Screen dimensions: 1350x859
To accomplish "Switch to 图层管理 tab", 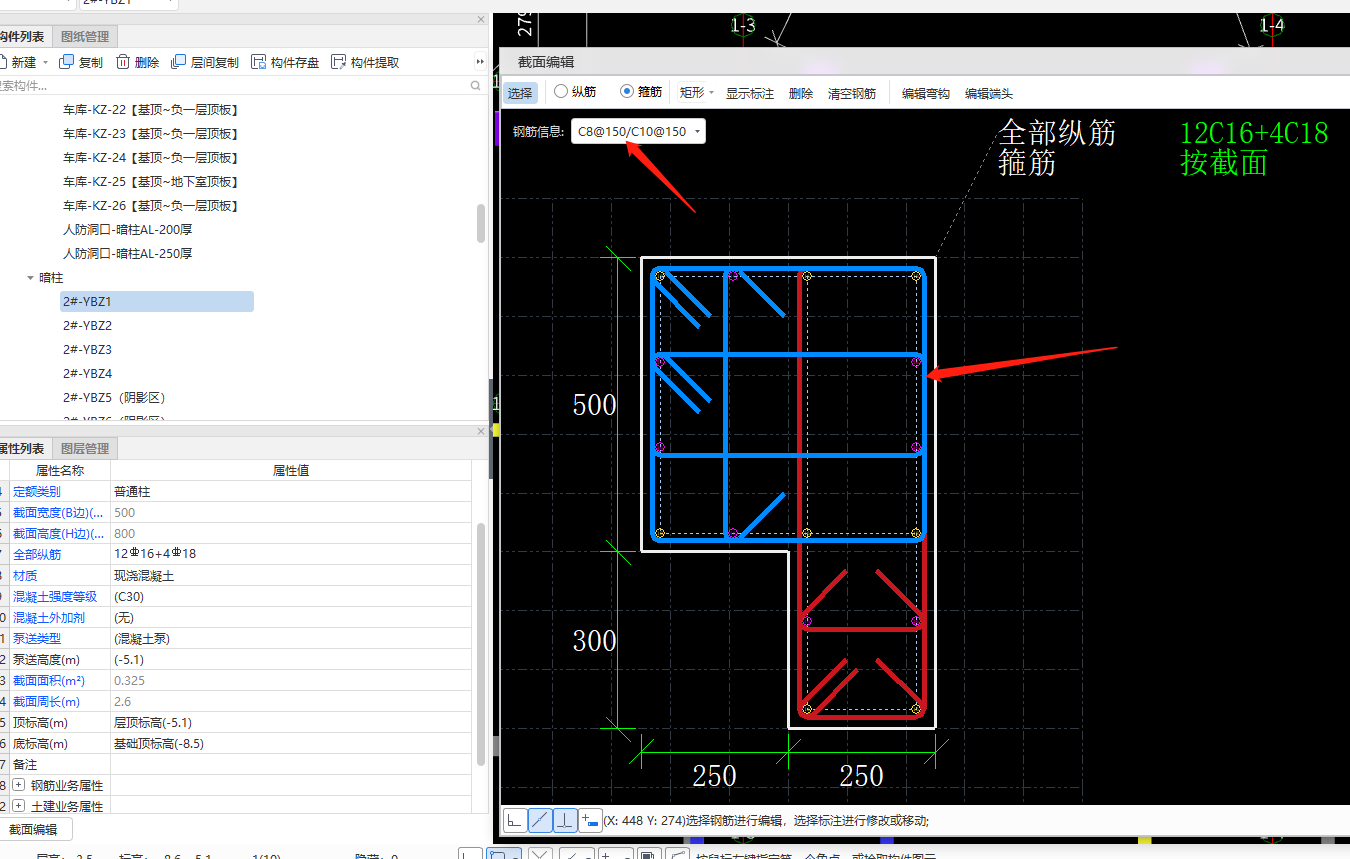I will (x=85, y=449).
